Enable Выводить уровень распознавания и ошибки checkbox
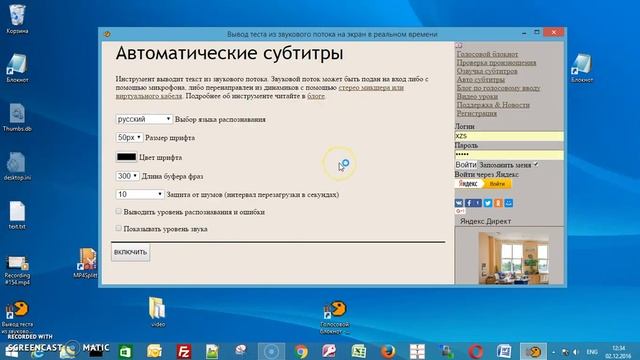This screenshot has width=640, height=360. click(118, 211)
